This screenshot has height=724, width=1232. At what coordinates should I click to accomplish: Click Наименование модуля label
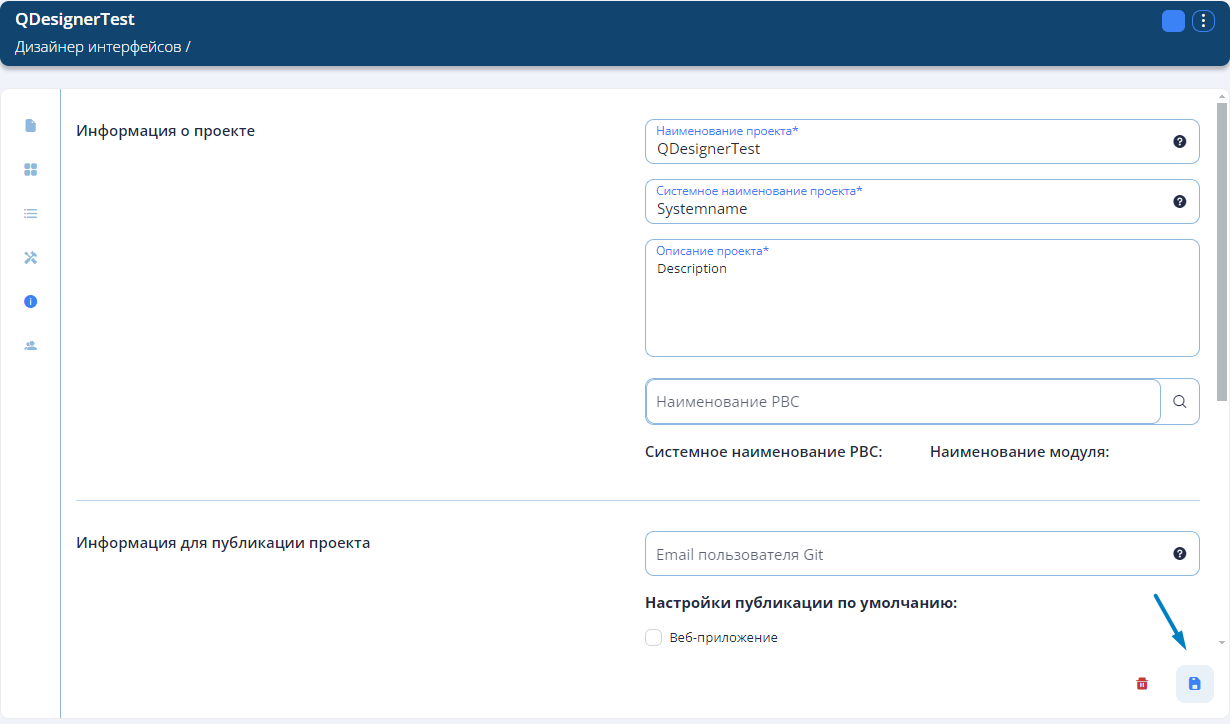click(1020, 452)
